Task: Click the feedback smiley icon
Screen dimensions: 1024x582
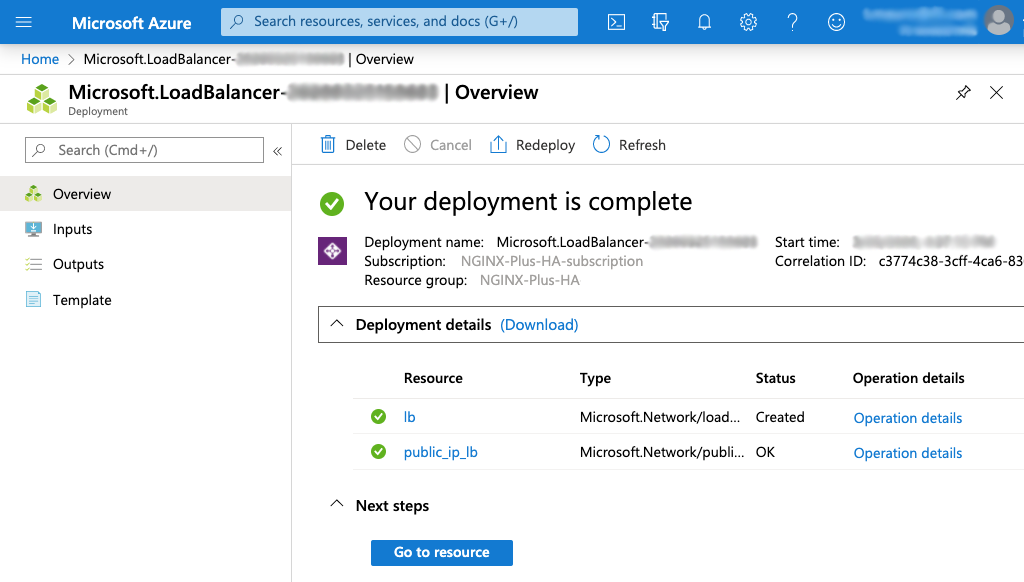Action: (x=836, y=22)
